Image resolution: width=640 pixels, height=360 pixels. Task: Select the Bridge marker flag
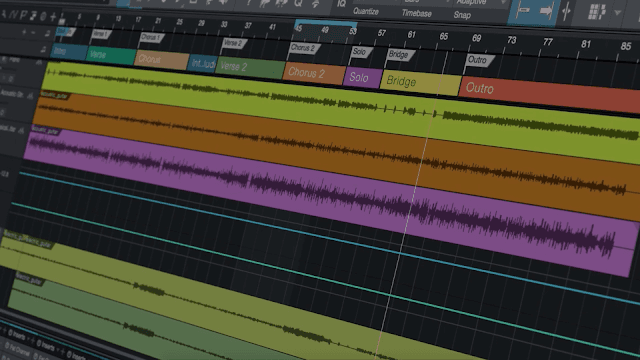click(x=399, y=55)
